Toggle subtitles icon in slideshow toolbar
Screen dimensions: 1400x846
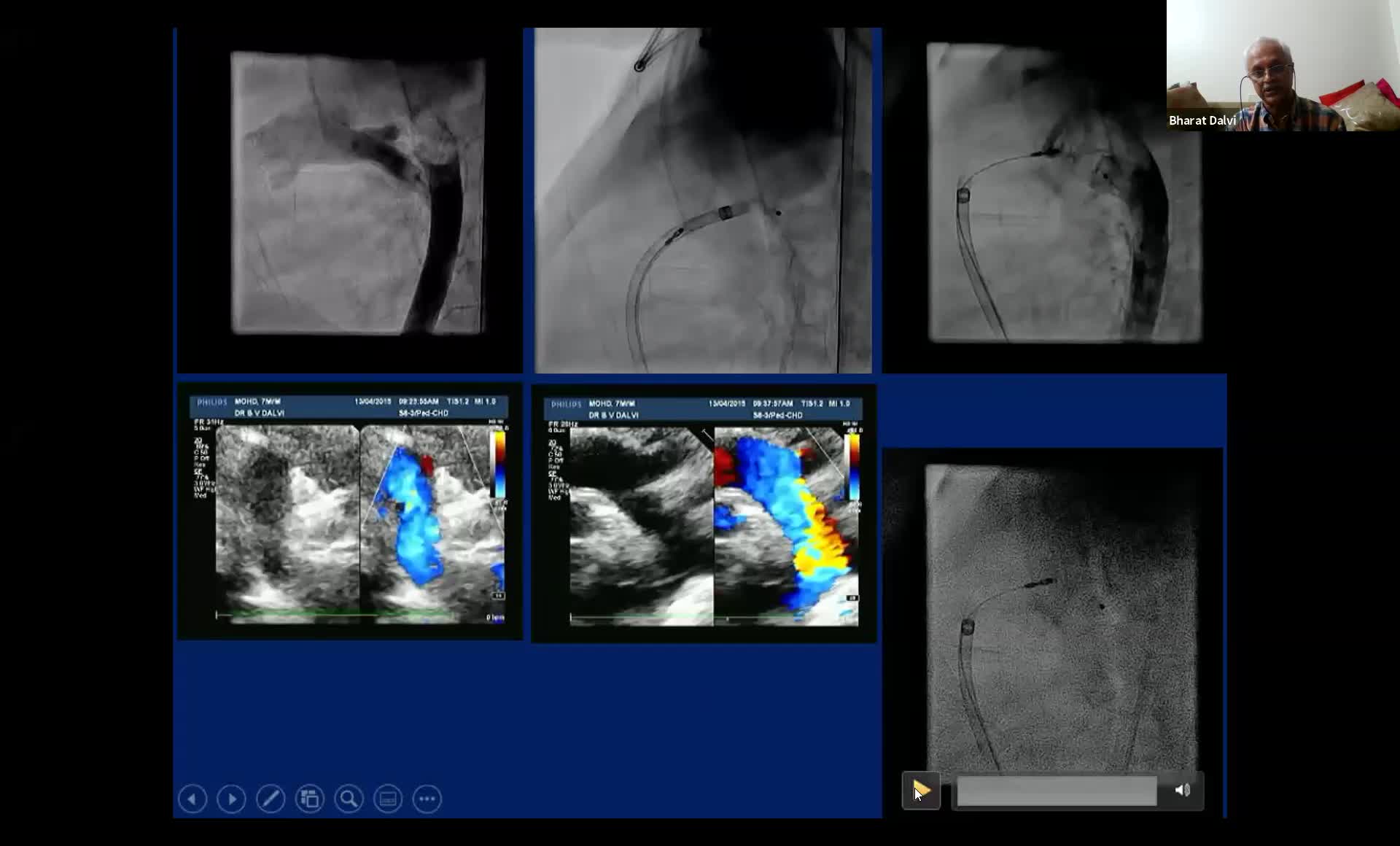[x=388, y=799]
